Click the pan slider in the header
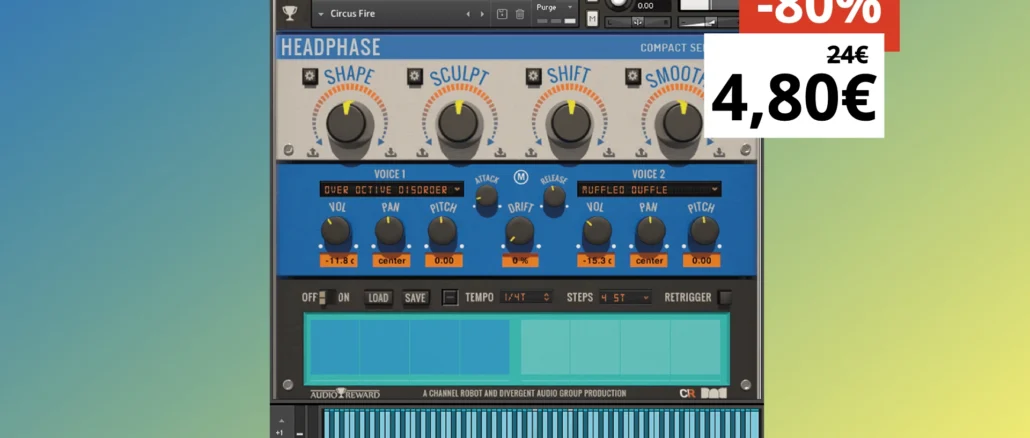The width and height of the screenshot is (1030, 438). pyautogui.click(x=638, y=22)
